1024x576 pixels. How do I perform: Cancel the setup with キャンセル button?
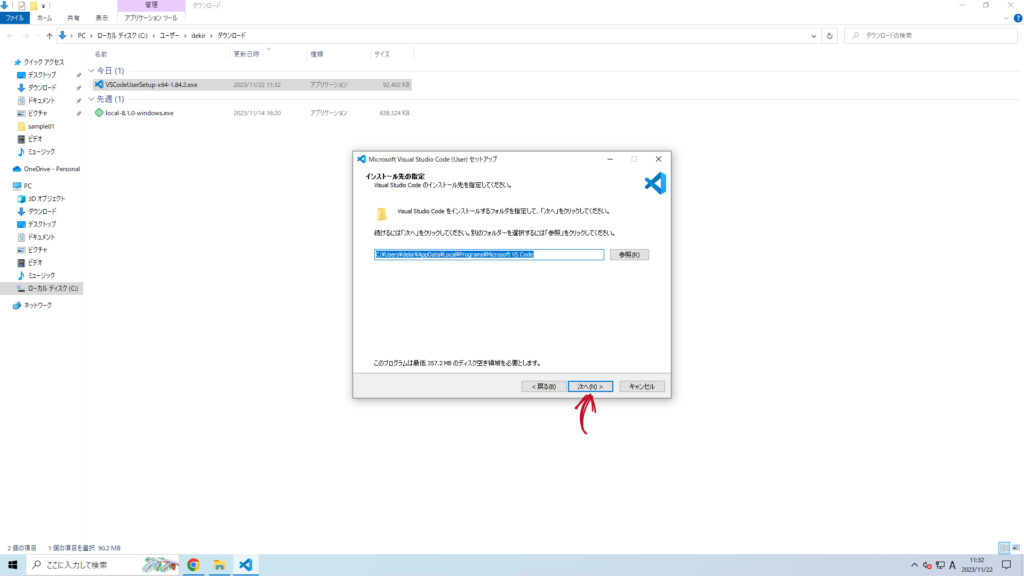(641, 387)
